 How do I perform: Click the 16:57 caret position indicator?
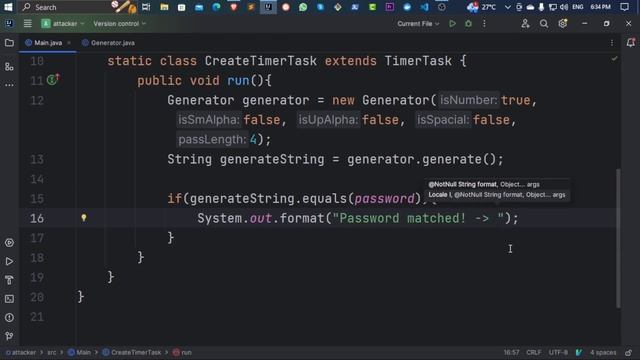click(x=511, y=353)
